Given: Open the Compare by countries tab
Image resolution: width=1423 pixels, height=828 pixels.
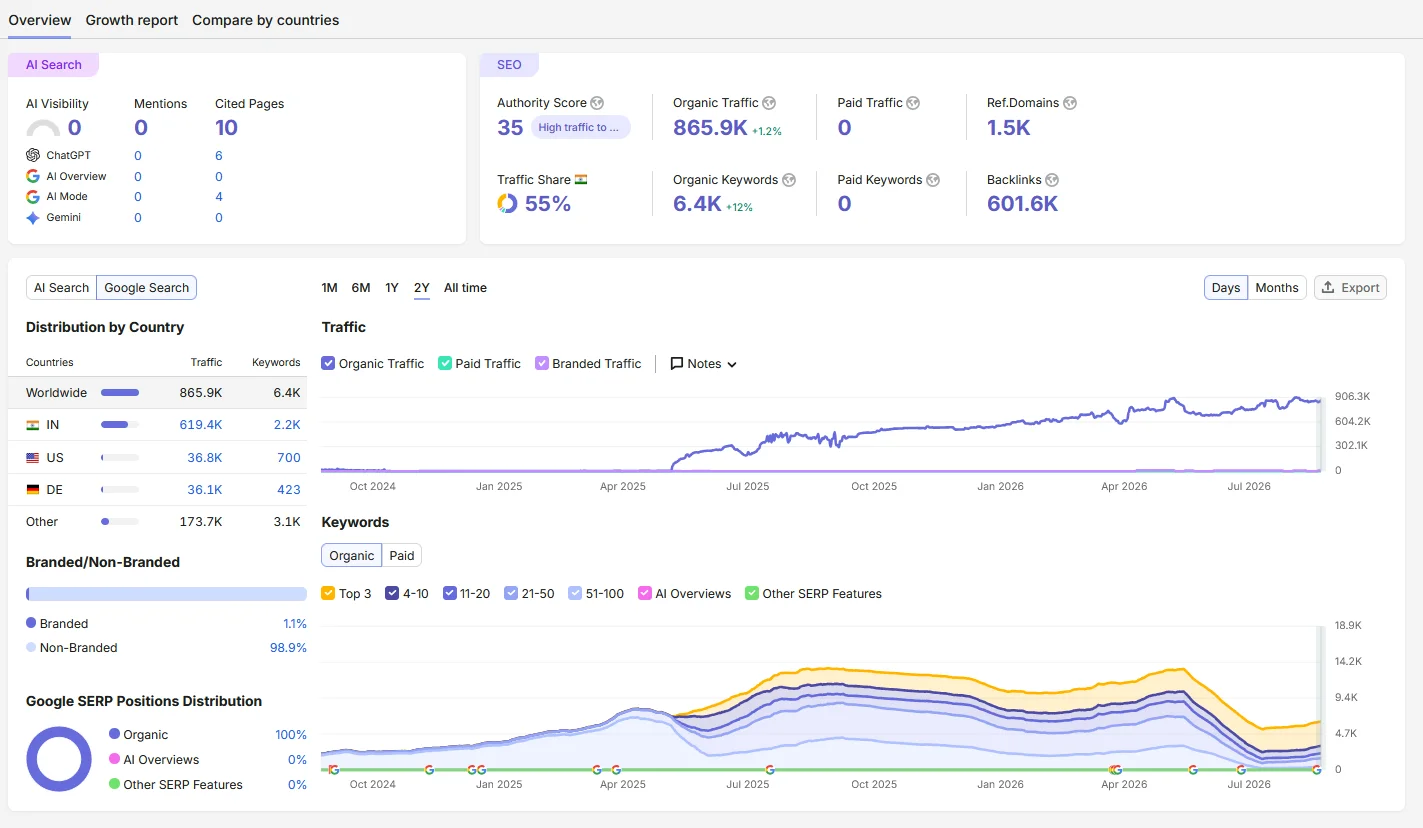Looking at the screenshot, I should (x=265, y=20).
